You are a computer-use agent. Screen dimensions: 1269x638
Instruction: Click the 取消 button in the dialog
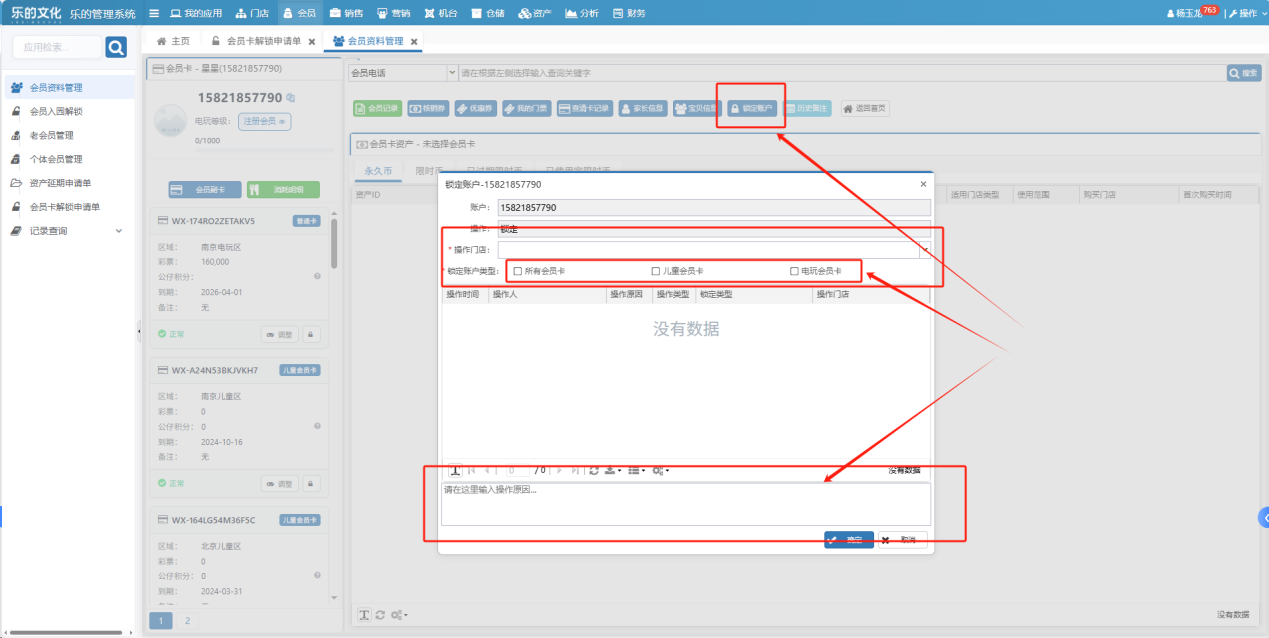click(901, 540)
